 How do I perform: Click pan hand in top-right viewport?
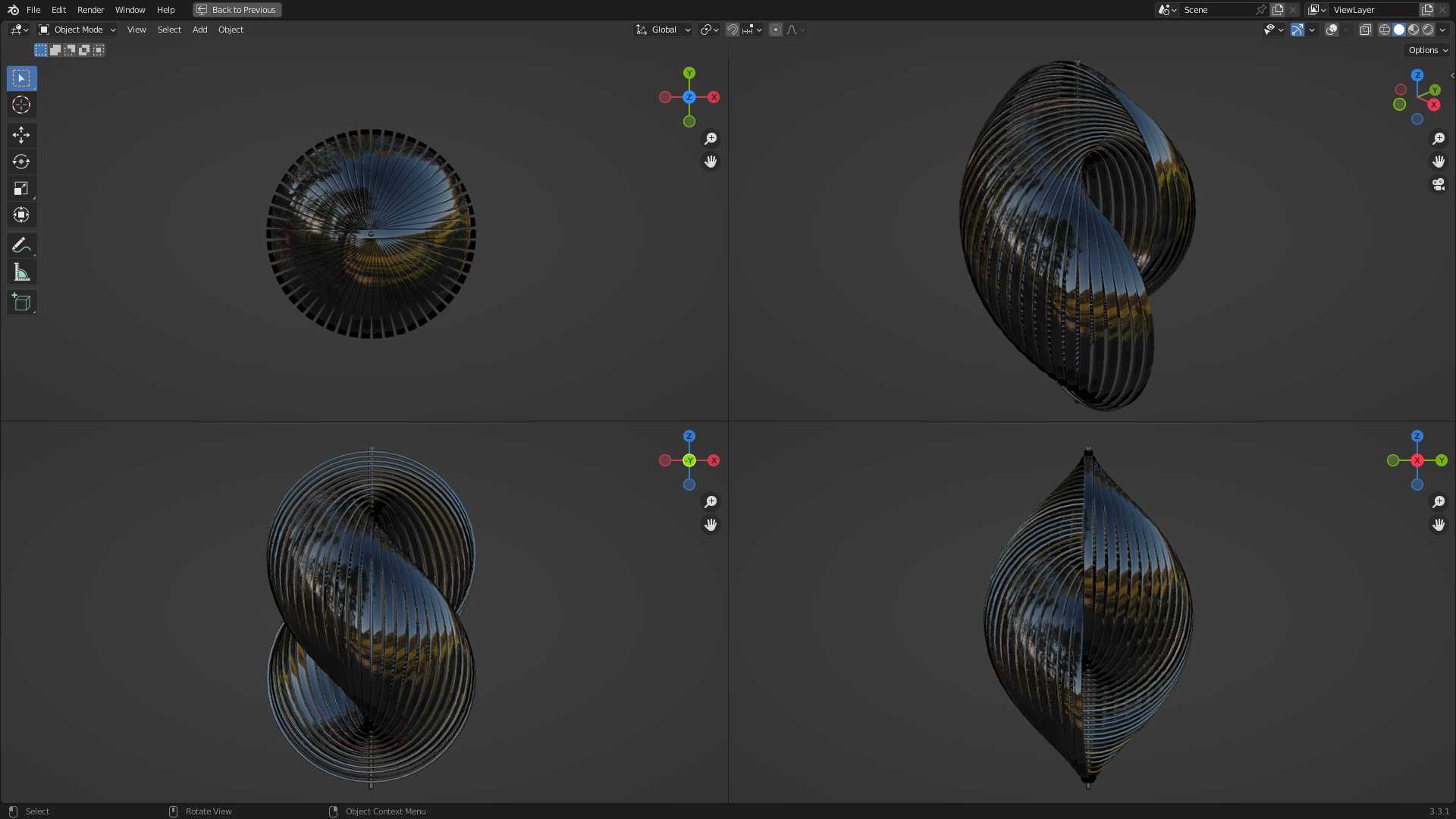coord(1439,162)
